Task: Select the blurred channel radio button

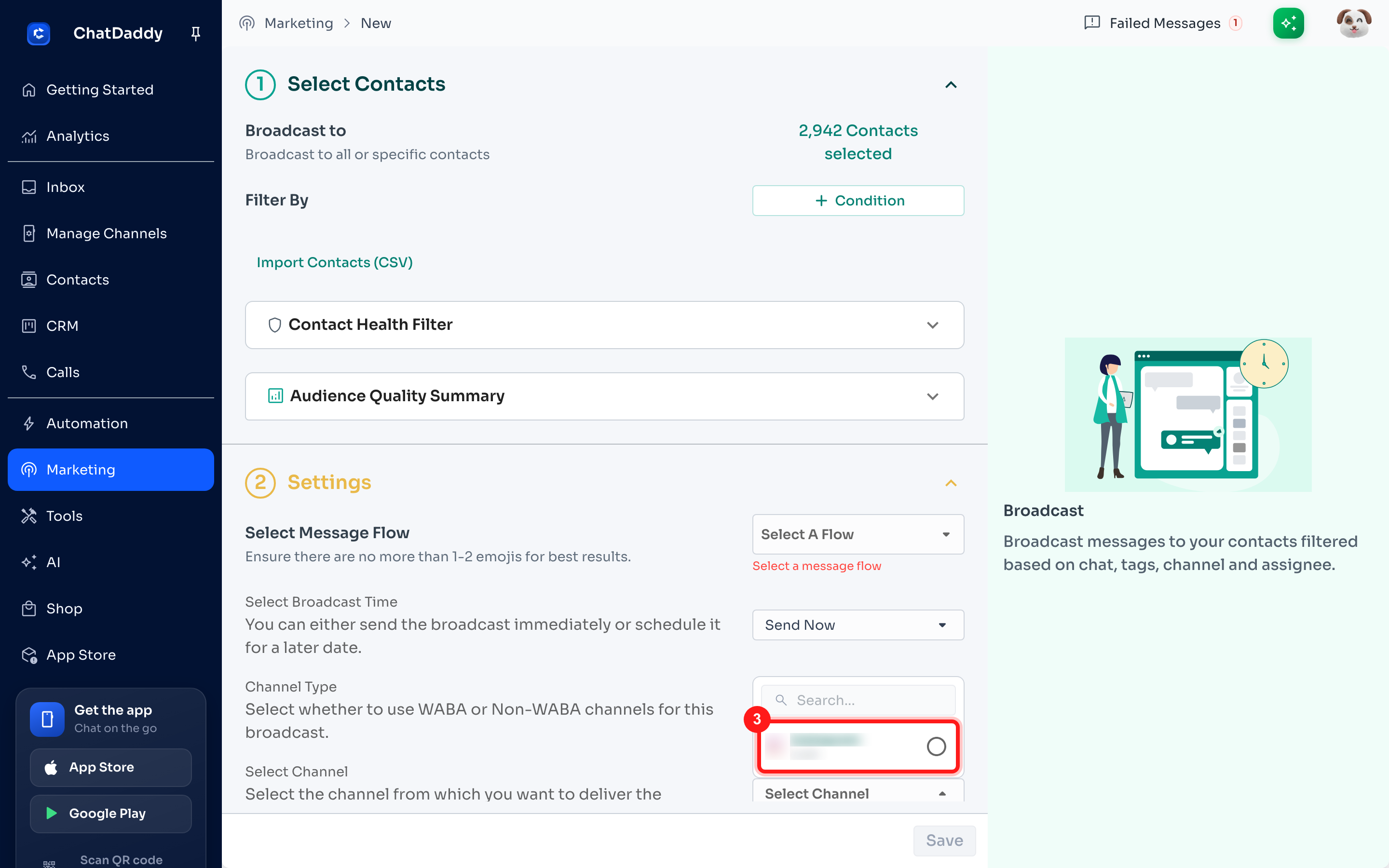Action: (936, 746)
